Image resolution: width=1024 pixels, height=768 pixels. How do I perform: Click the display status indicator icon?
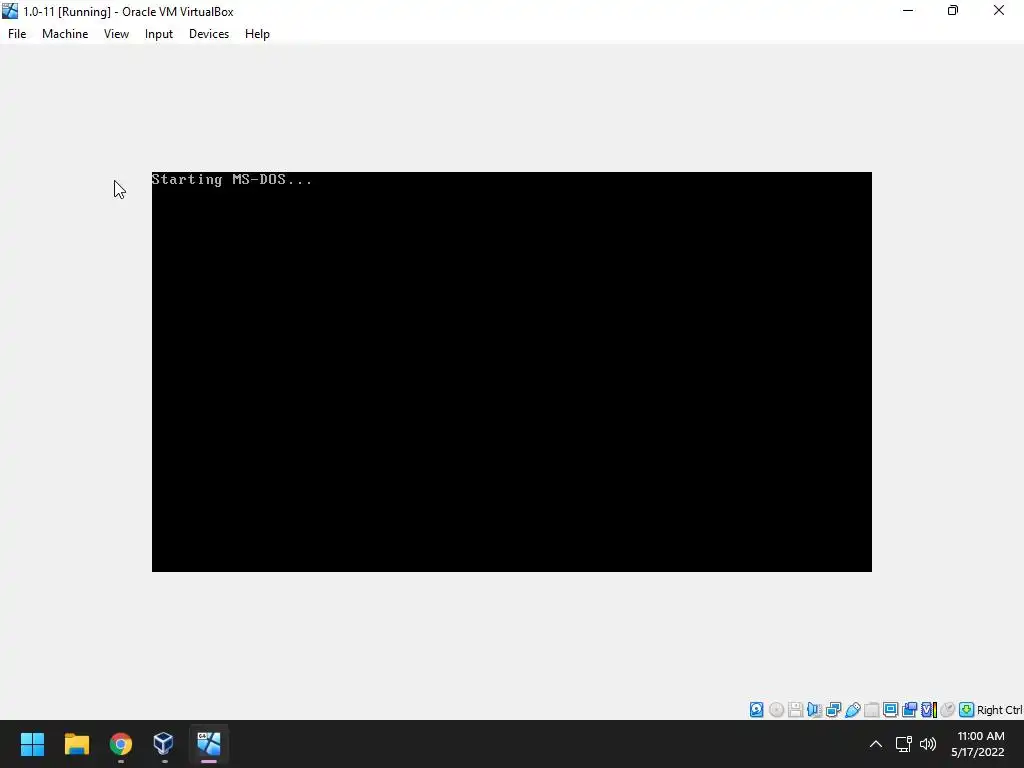(x=891, y=710)
